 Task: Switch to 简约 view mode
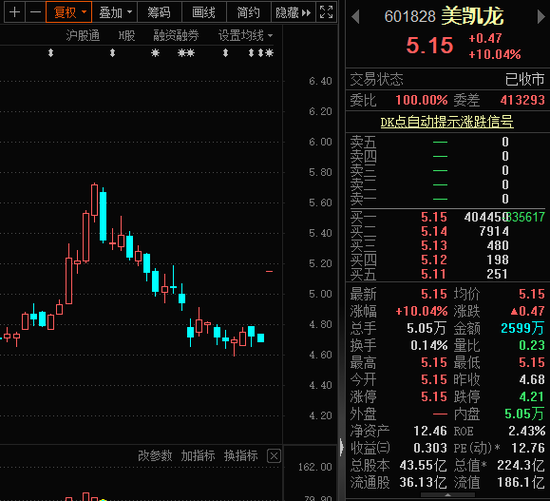pos(249,13)
